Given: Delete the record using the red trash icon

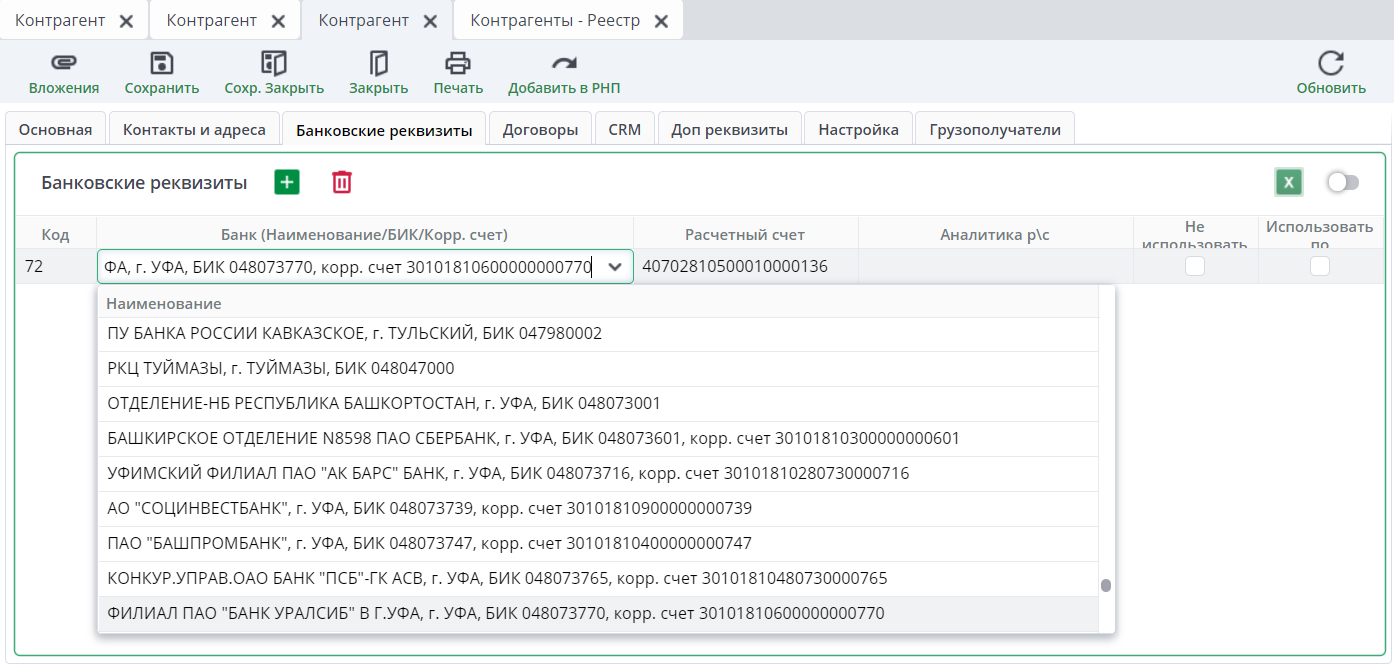Looking at the screenshot, I should point(342,182).
